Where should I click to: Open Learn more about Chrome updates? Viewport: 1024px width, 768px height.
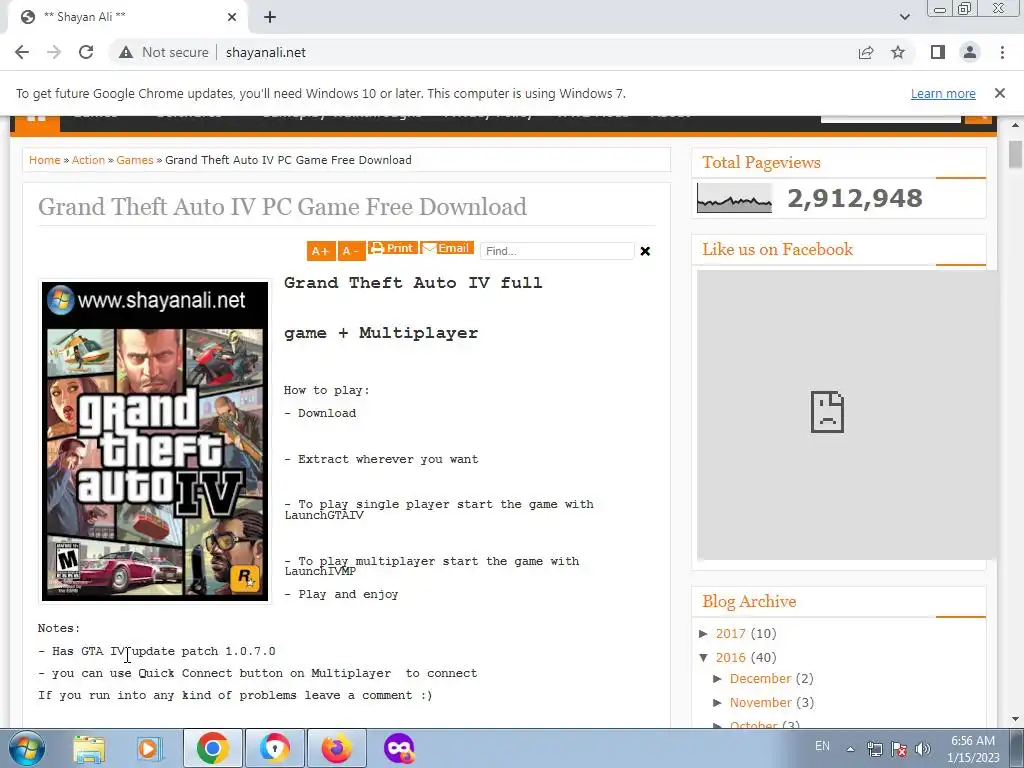click(943, 93)
